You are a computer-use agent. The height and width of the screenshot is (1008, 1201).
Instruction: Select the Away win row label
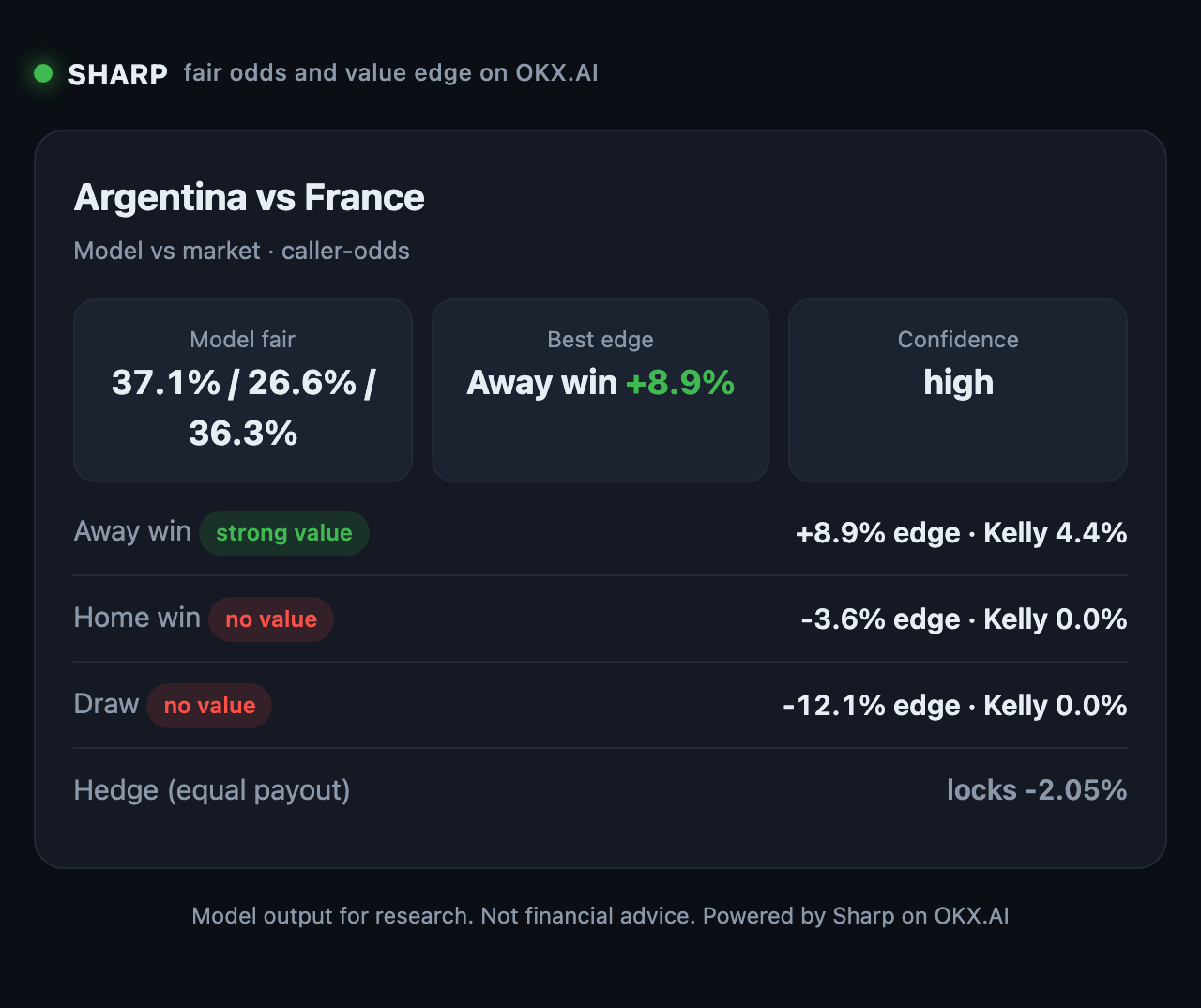tap(132, 531)
